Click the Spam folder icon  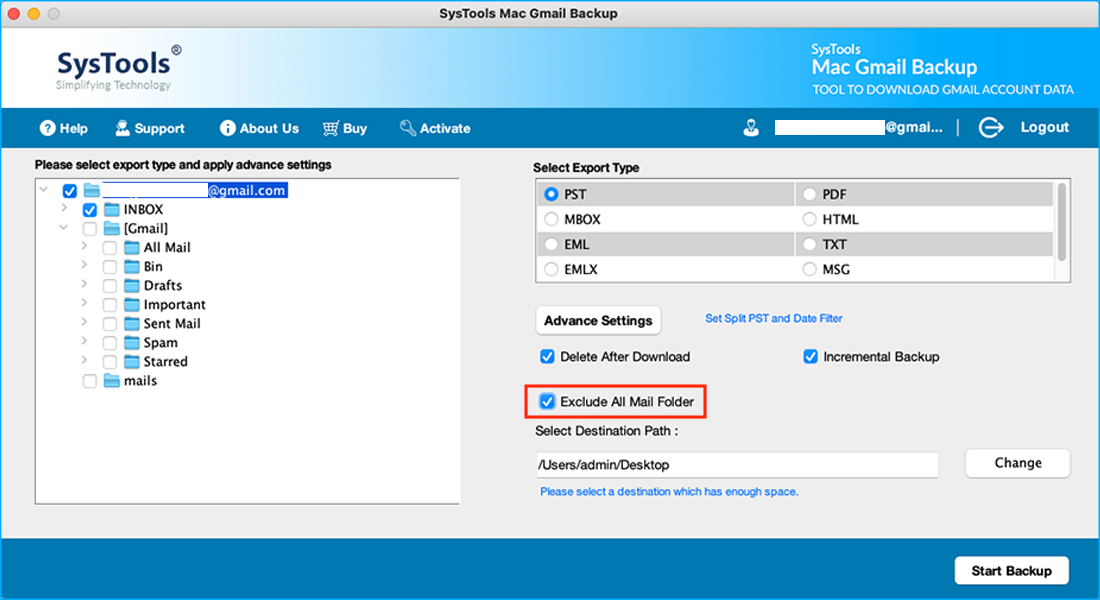coord(132,342)
